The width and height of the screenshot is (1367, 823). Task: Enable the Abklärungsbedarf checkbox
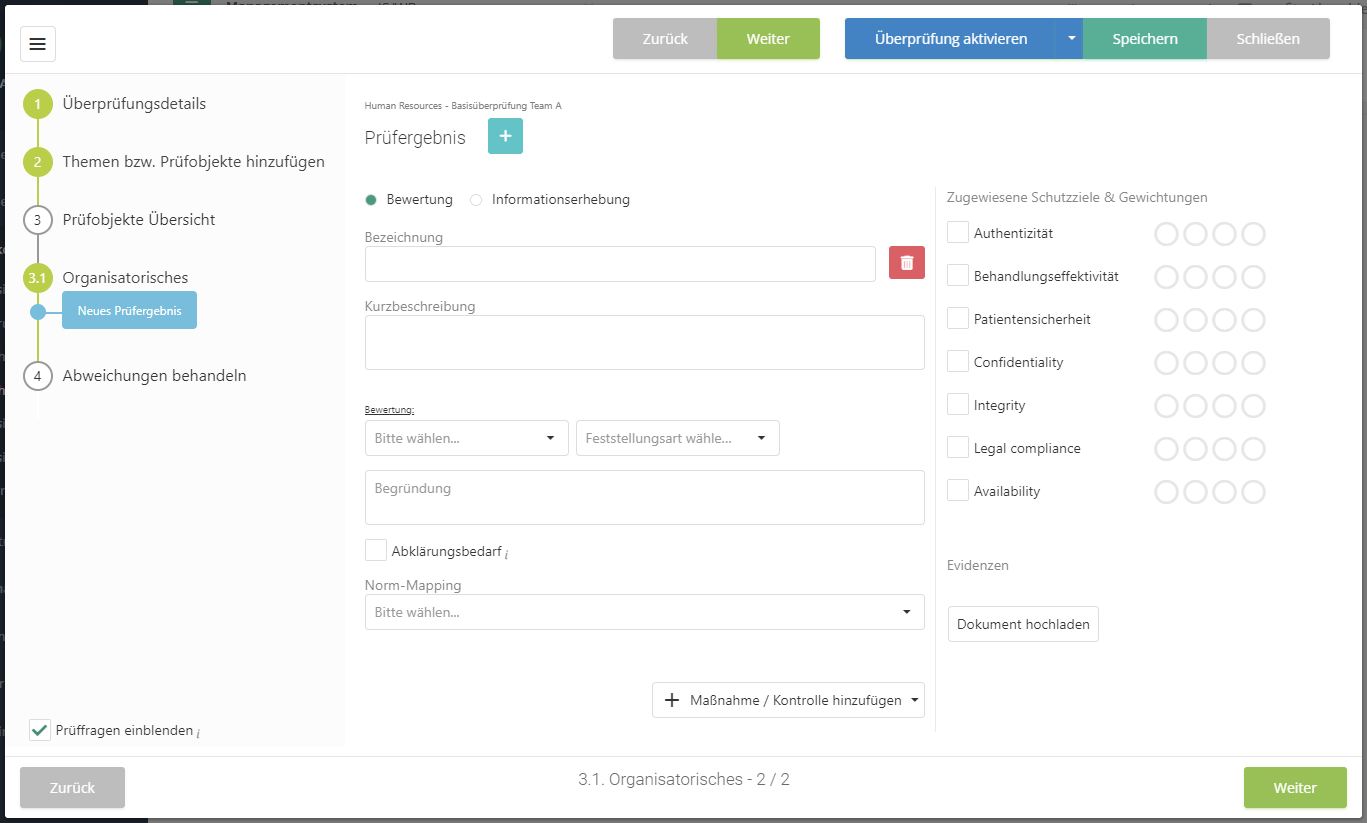(376, 550)
